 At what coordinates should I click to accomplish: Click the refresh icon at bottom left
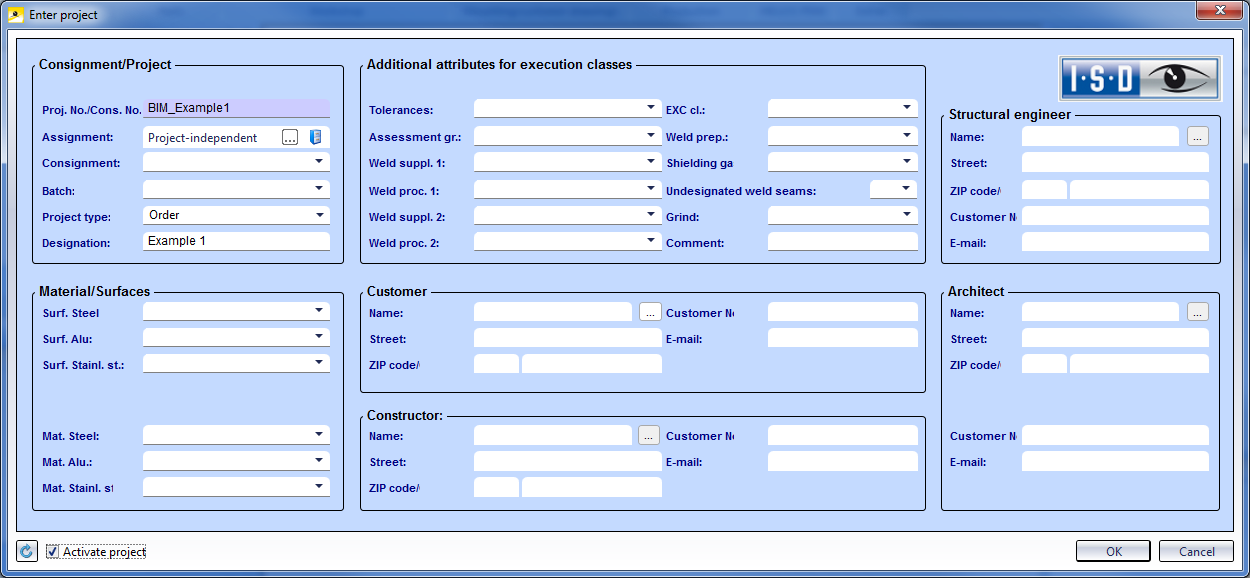pos(27,551)
